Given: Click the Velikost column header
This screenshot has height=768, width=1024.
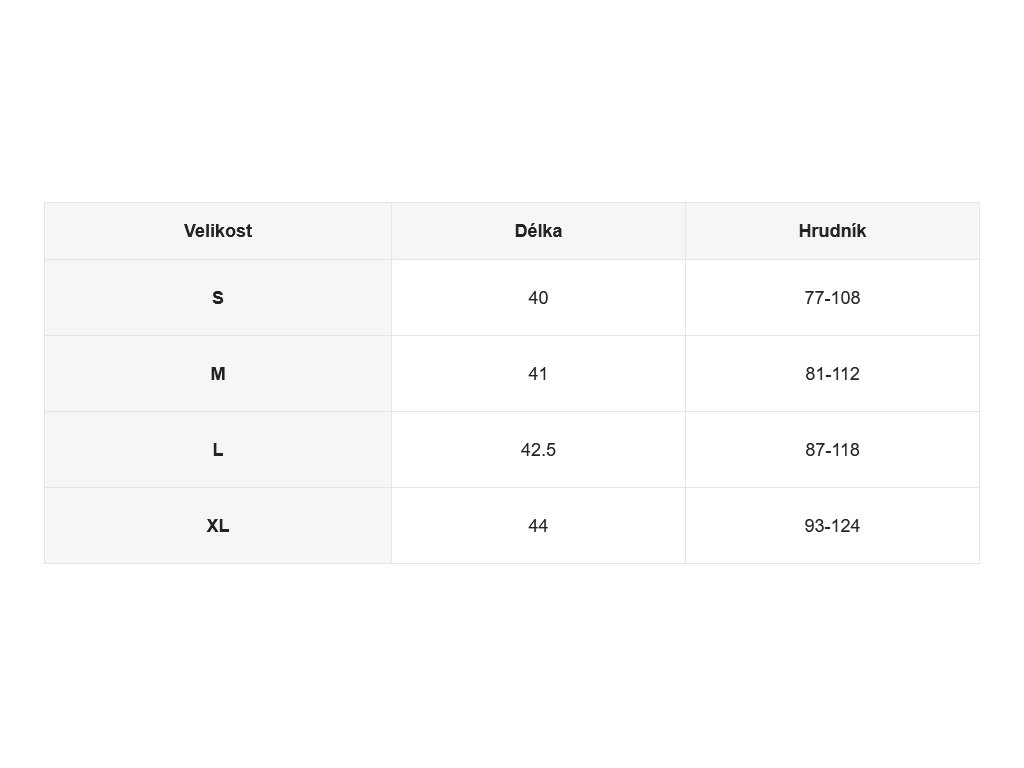Looking at the screenshot, I should [217, 231].
